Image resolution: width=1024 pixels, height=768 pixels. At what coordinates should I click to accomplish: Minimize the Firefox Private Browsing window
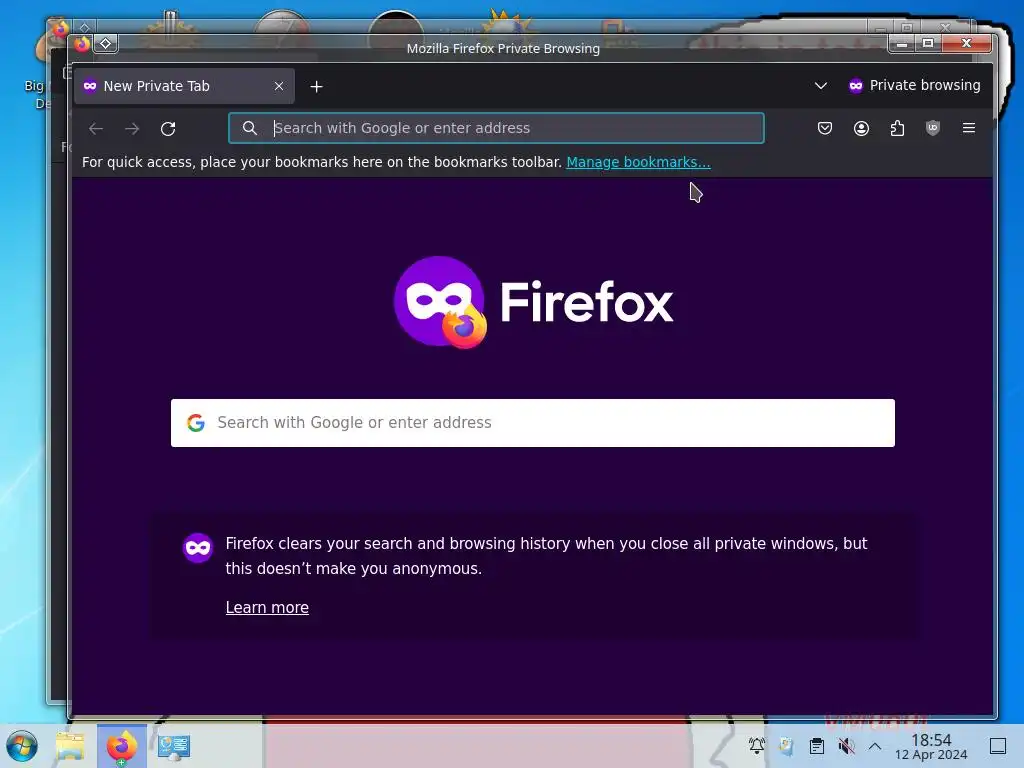[902, 44]
